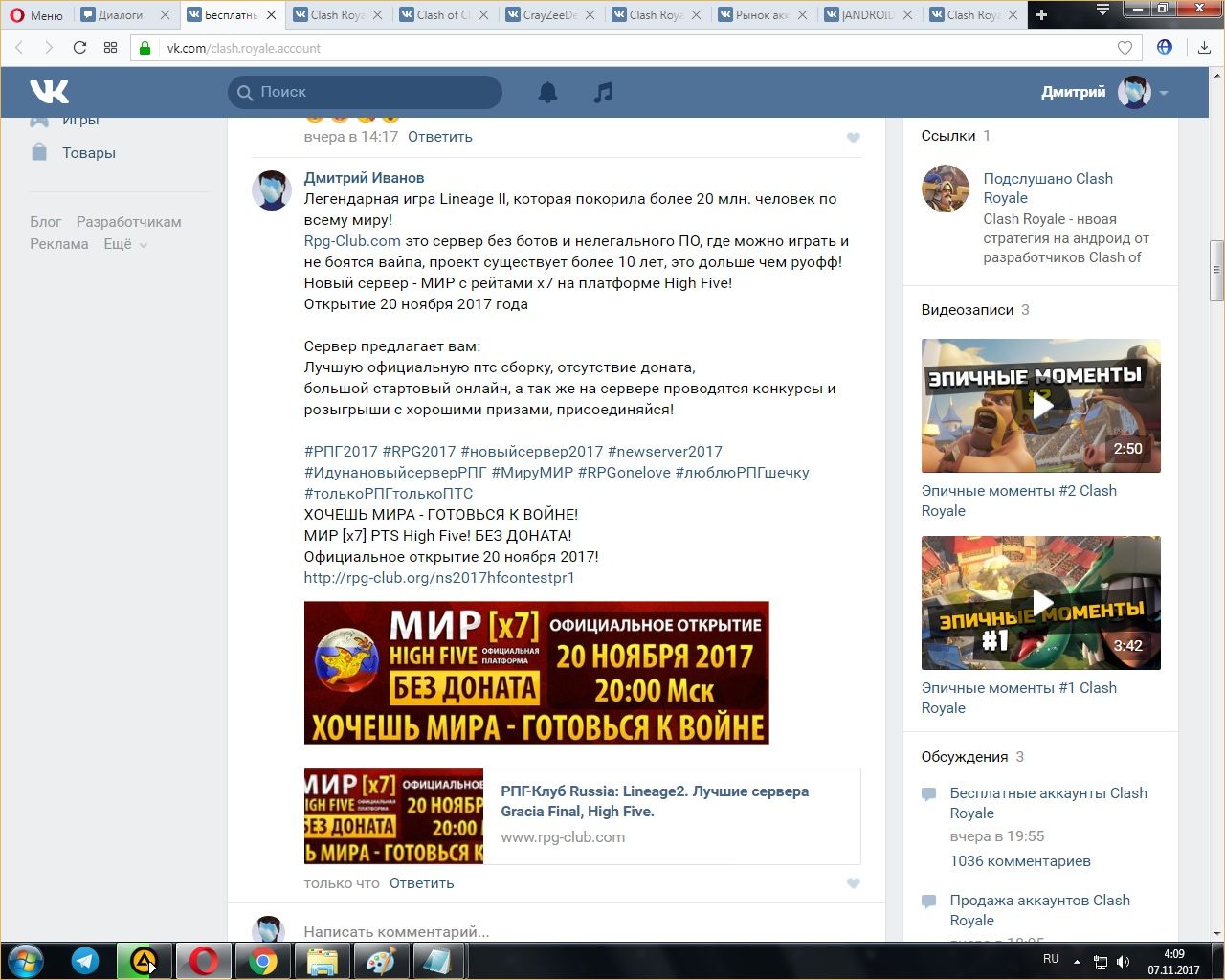Screen dimensions: 1225x980
Task: Open browser downloads icon
Action: point(1204,48)
